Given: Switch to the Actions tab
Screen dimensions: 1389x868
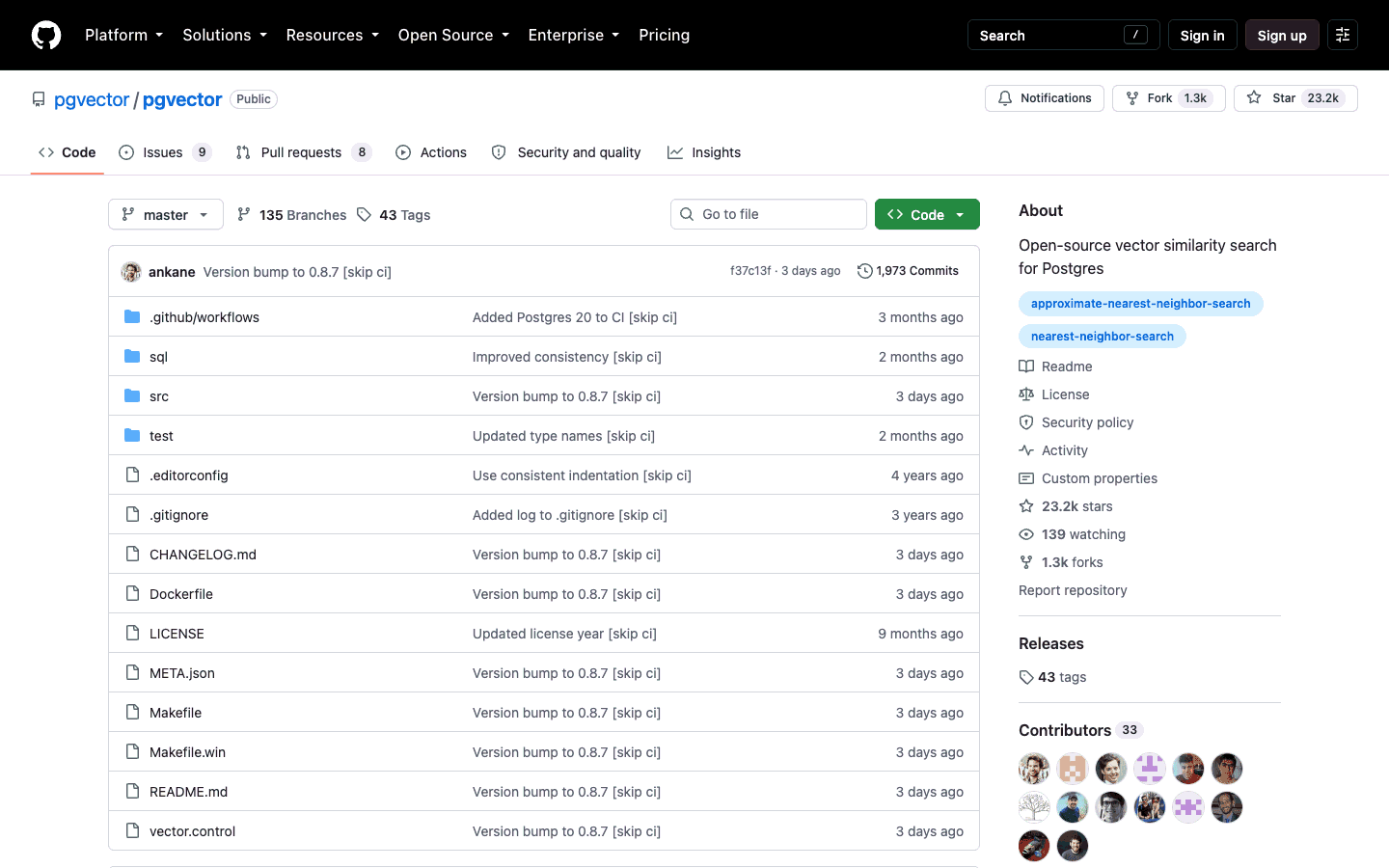Looking at the screenshot, I should click(431, 152).
